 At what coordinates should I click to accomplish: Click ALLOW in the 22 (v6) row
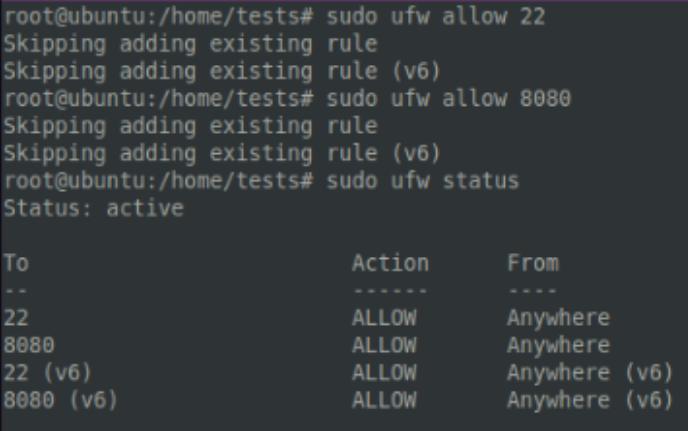click(x=383, y=373)
